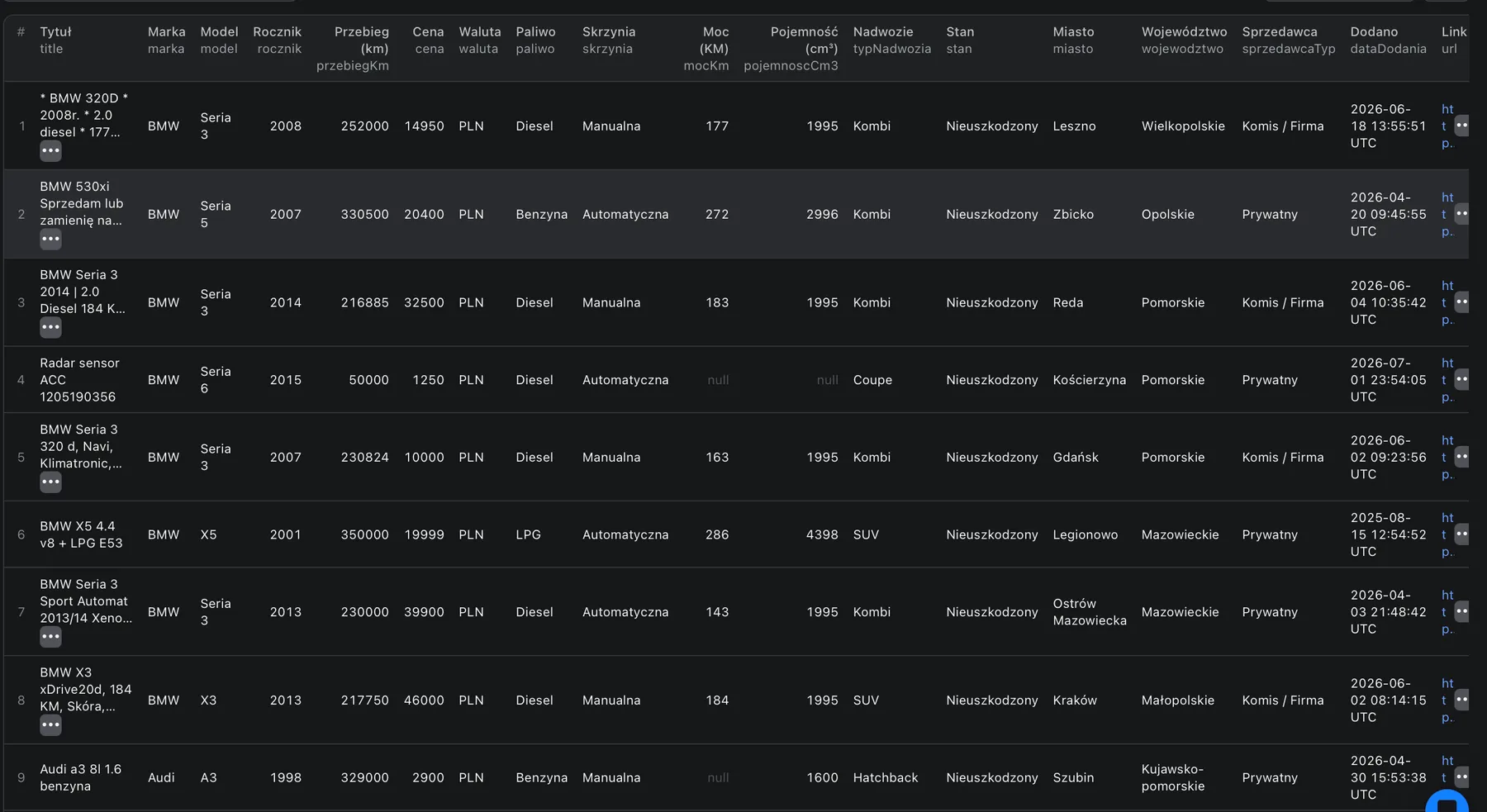The height and width of the screenshot is (812, 1487).
Task: Open listing URL for Audi a3 row
Action: tap(1447, 769)
